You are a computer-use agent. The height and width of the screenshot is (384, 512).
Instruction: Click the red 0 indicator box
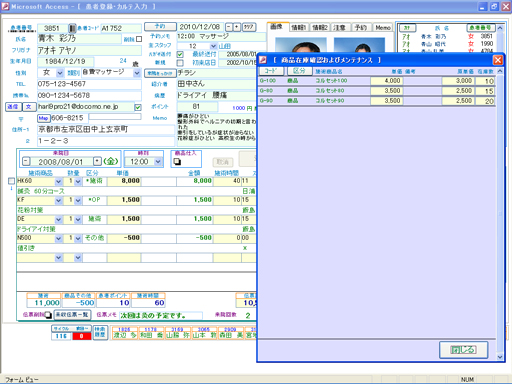(81, 336)
